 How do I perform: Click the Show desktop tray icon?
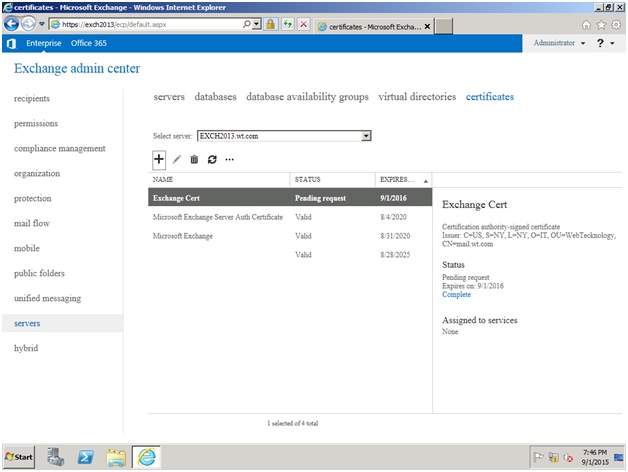619,457
